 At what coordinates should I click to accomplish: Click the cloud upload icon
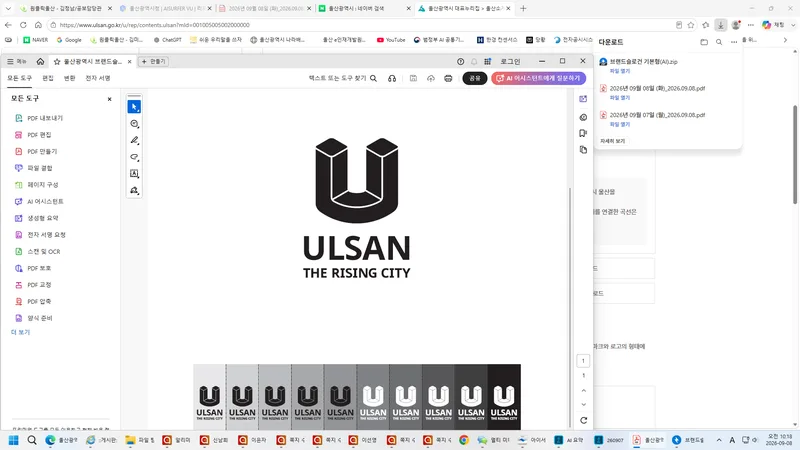pos(431,78)
